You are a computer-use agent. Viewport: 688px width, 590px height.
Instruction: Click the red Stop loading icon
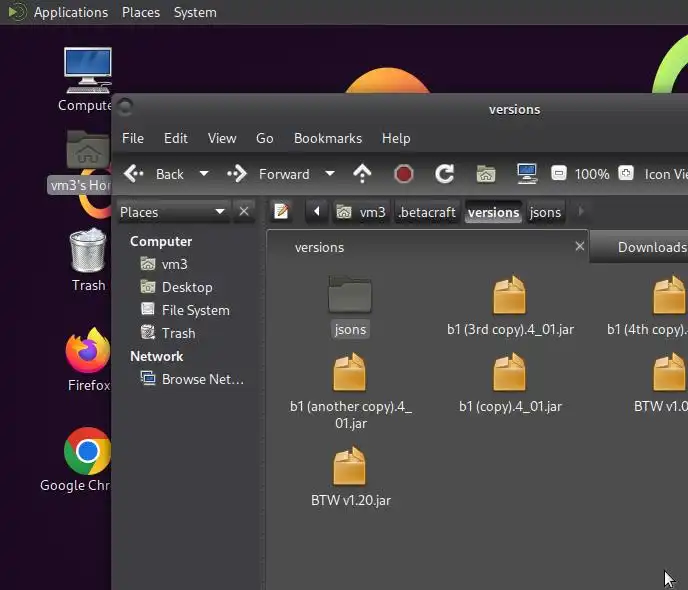click(x=403, y=174)
